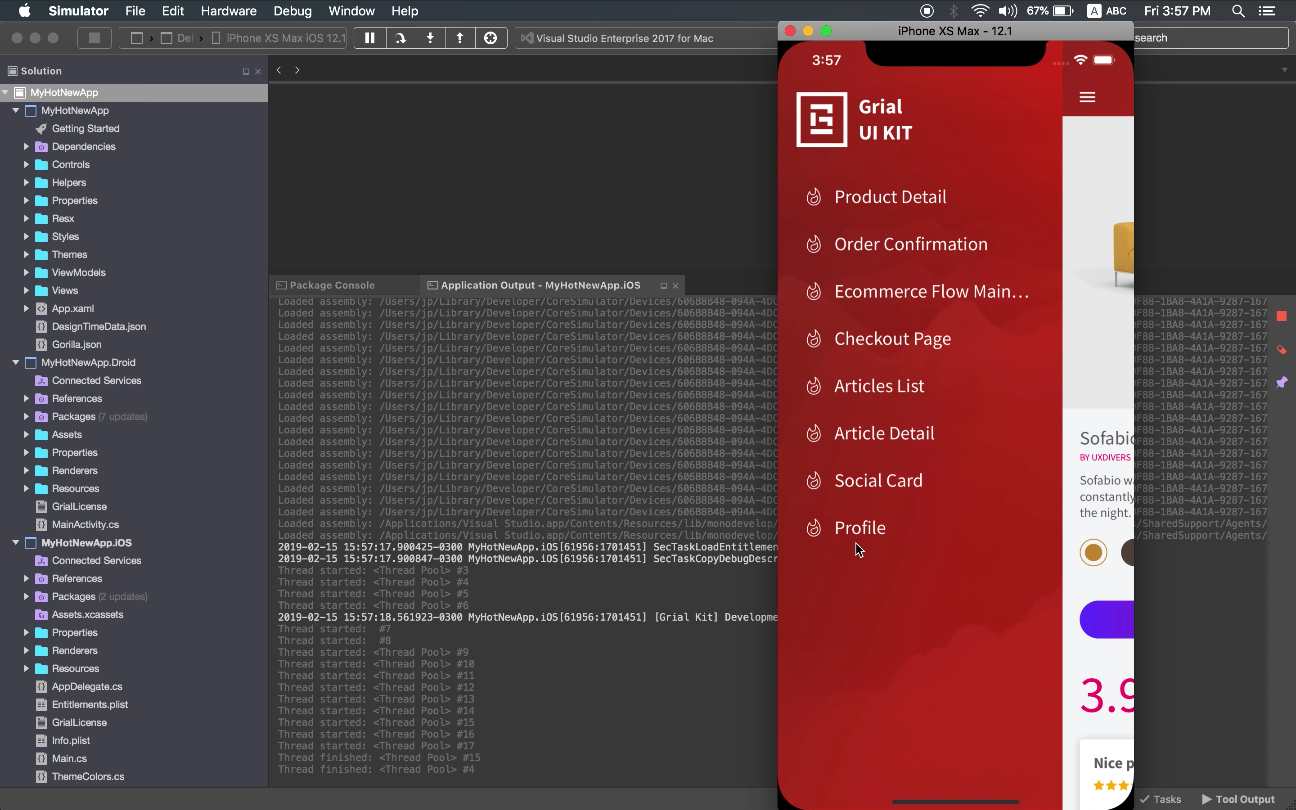Open the File menu

click(135, 11)
